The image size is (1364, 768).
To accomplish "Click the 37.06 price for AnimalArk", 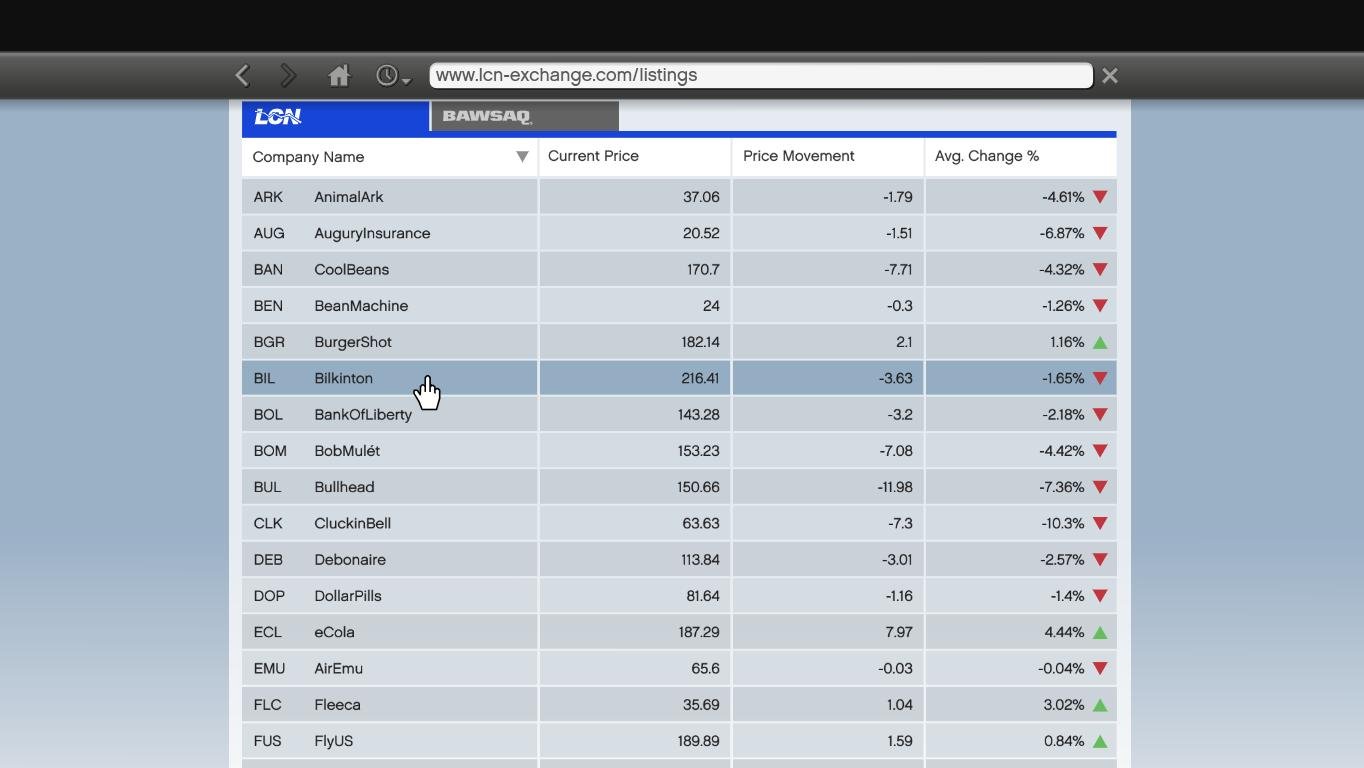I will 701,197.
